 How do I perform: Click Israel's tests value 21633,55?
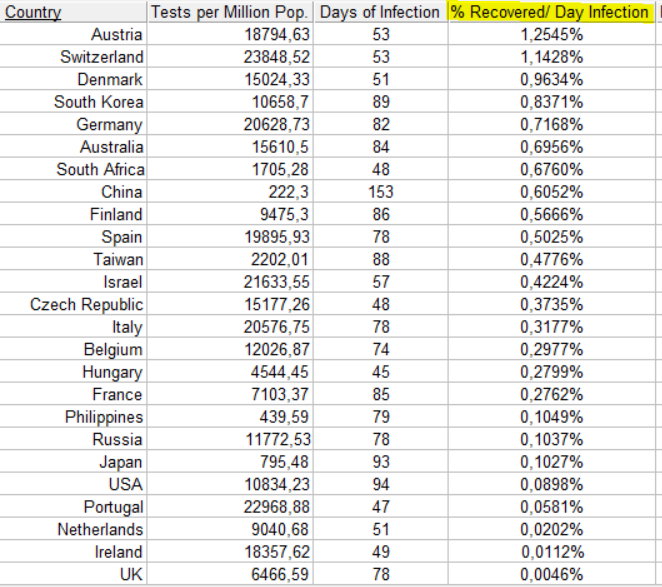point(277,282)
